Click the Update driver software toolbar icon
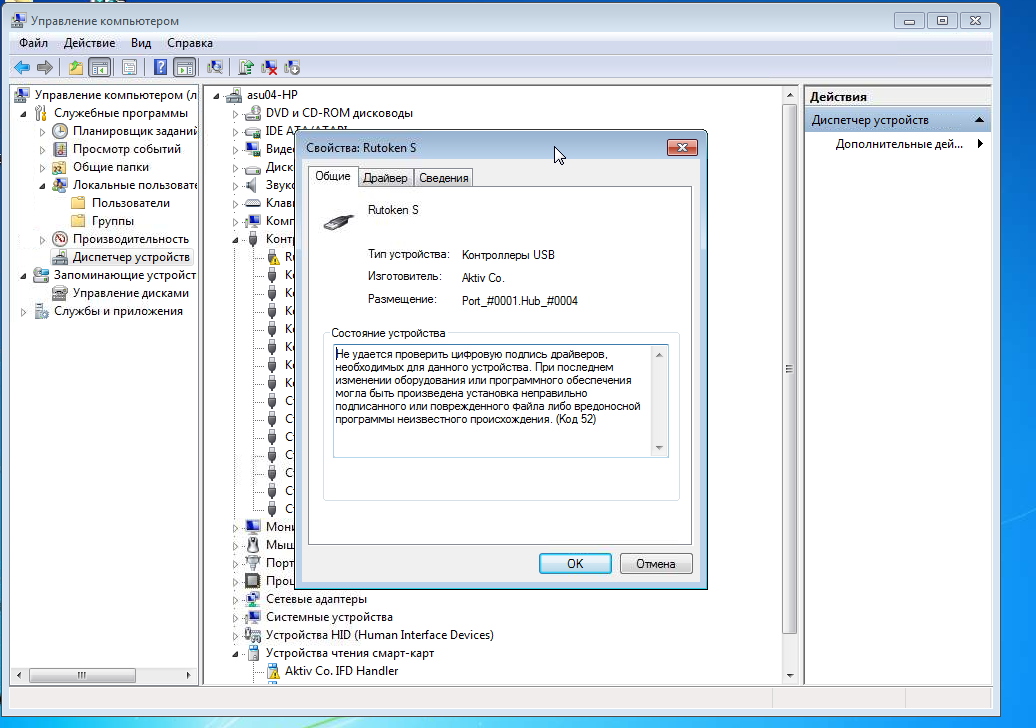Screen dimensions: 1036x728 pos(246,67)
